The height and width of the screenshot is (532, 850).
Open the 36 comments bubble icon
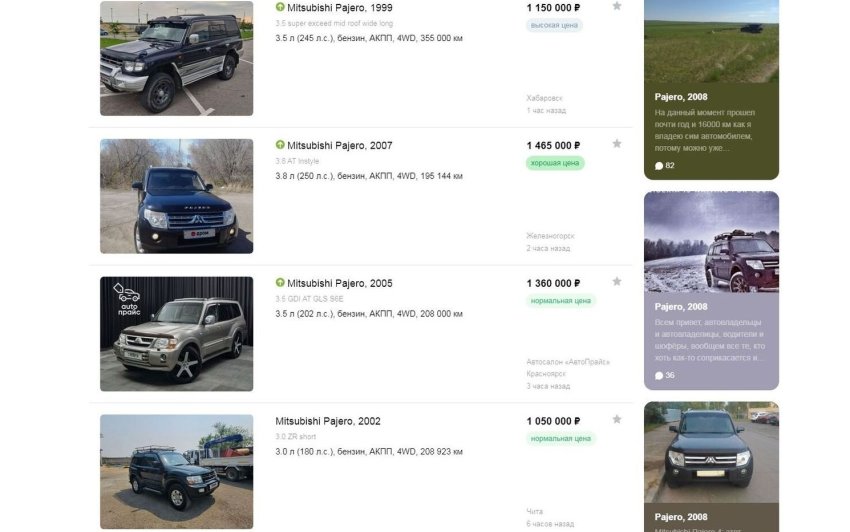point(659,376)
